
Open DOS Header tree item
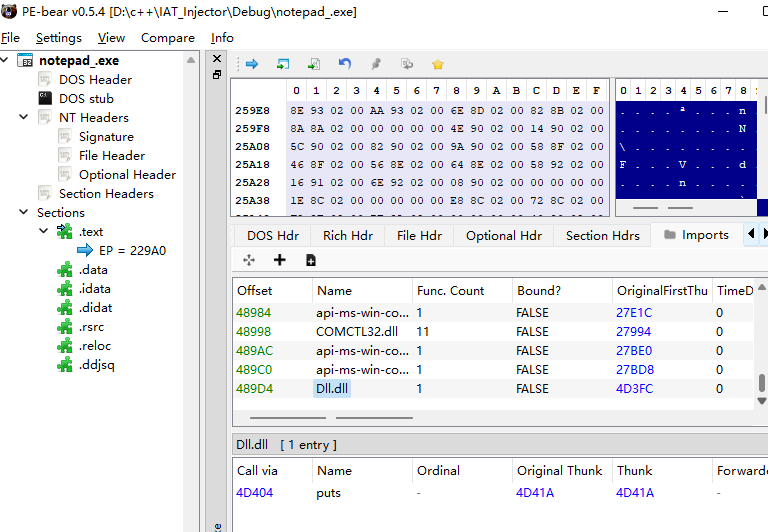pyautogui.click(x=96, y=79)
